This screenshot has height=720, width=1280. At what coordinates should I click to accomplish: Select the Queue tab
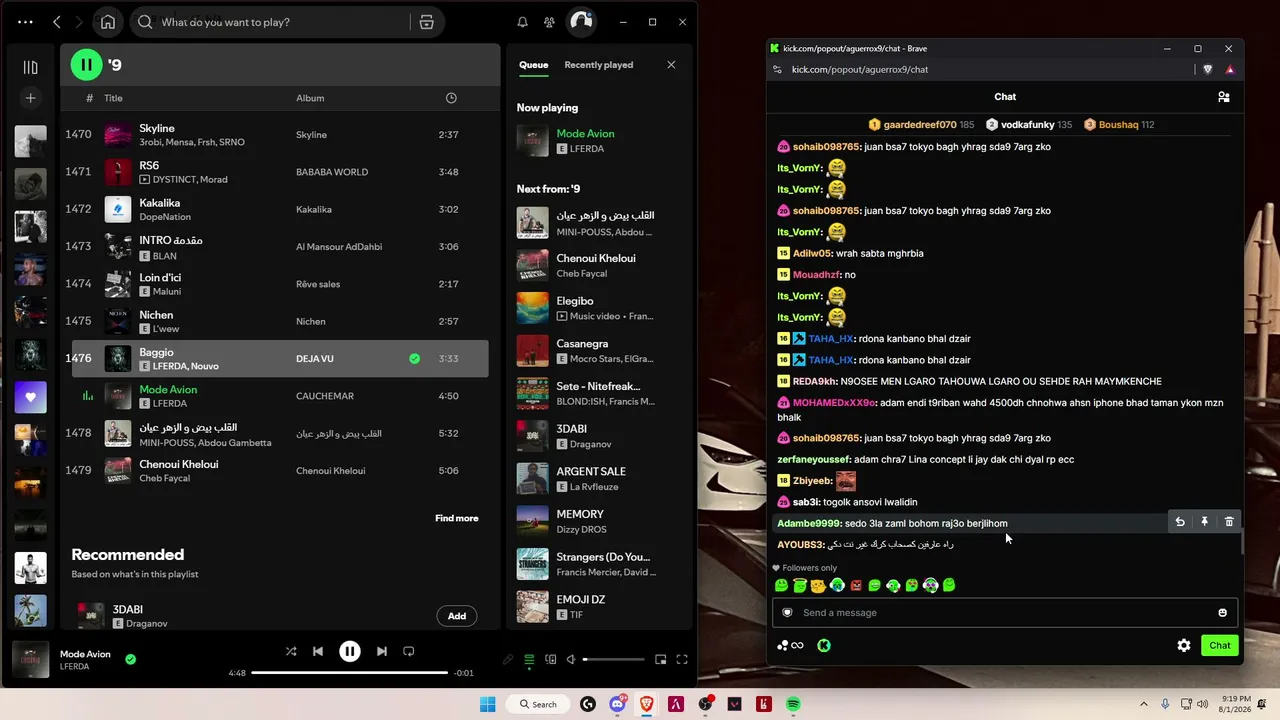pos(533,65)
